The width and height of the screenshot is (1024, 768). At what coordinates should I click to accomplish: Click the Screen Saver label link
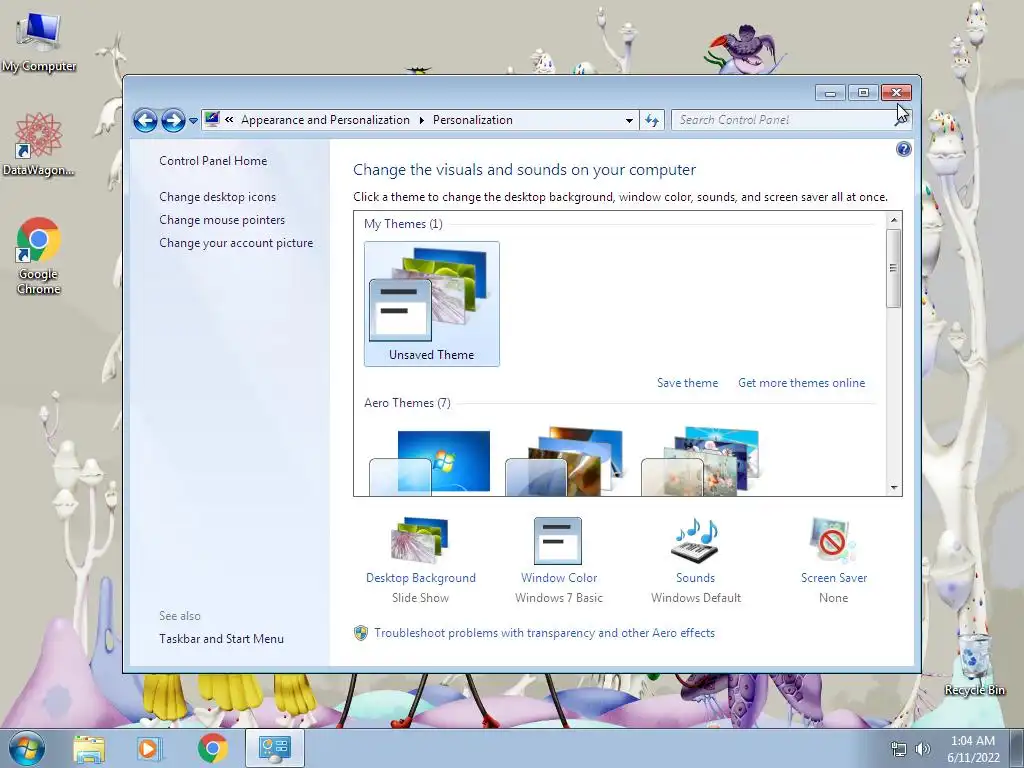(x=834, y=578)
